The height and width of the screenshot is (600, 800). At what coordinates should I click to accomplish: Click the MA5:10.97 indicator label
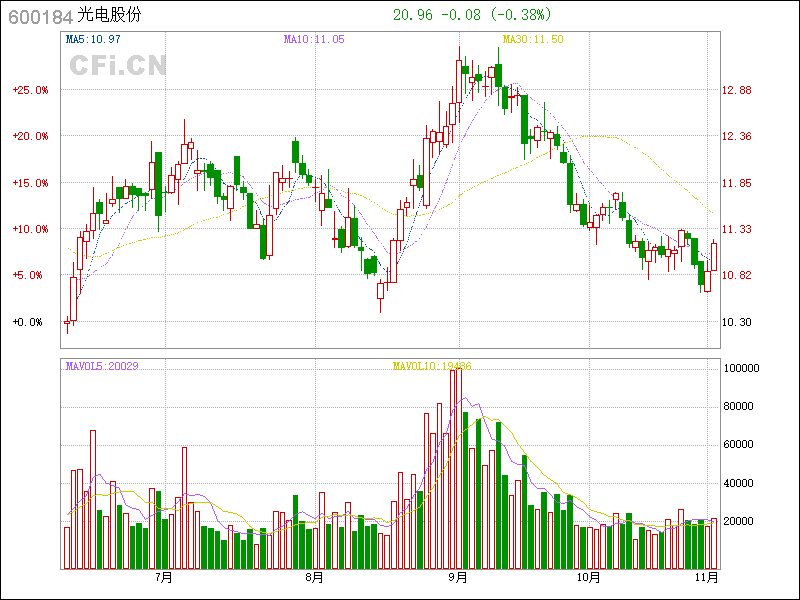tap(93, 39)
